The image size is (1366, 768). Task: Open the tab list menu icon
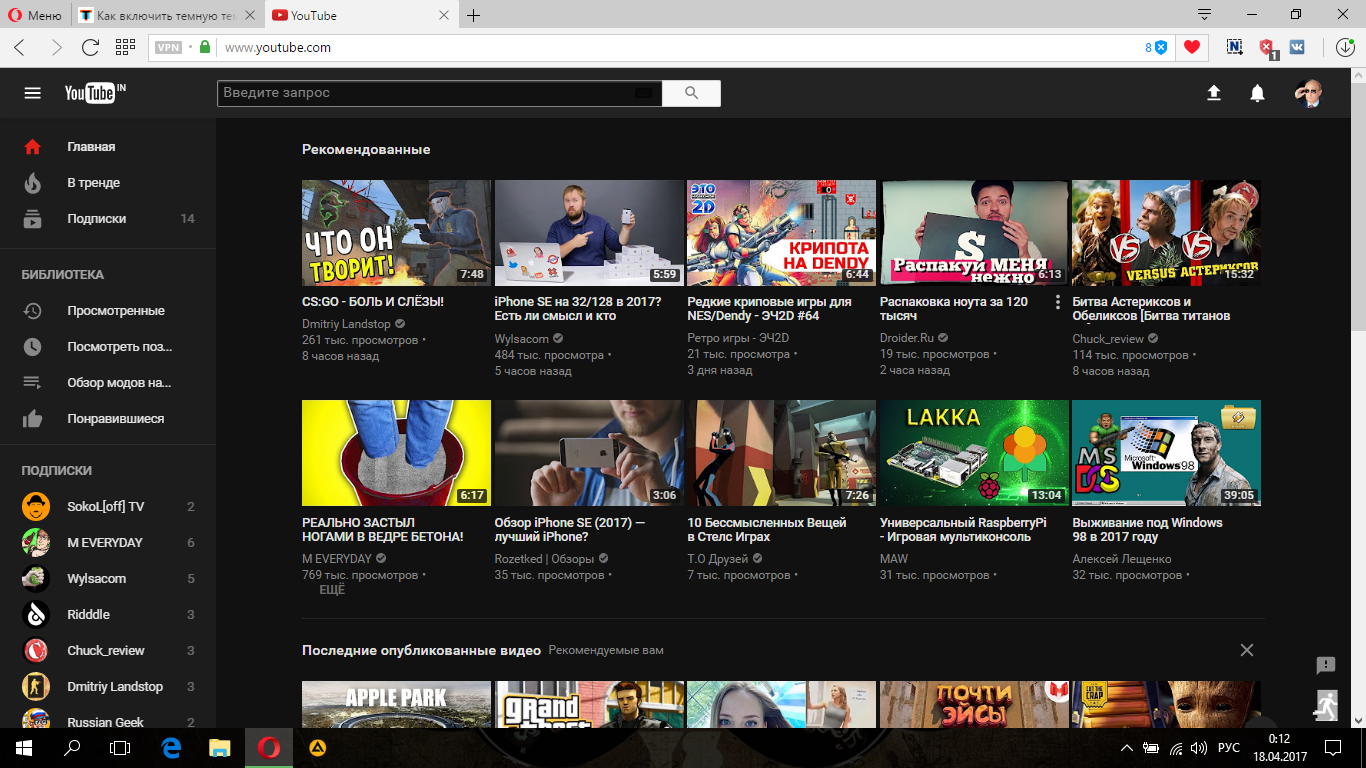click(x=1205, y=15)
